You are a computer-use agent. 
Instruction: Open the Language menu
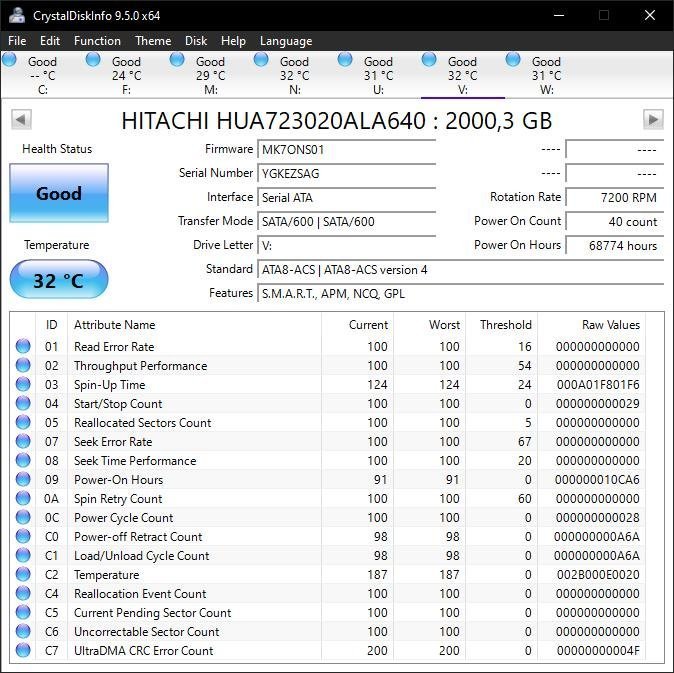point(286,41)
